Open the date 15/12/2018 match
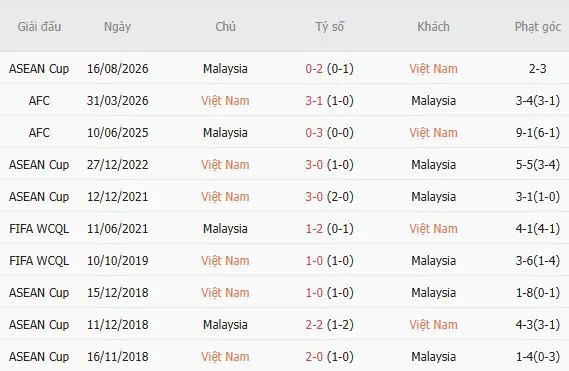The height and width of the screenshot is (371, 569). coord(118,293)
